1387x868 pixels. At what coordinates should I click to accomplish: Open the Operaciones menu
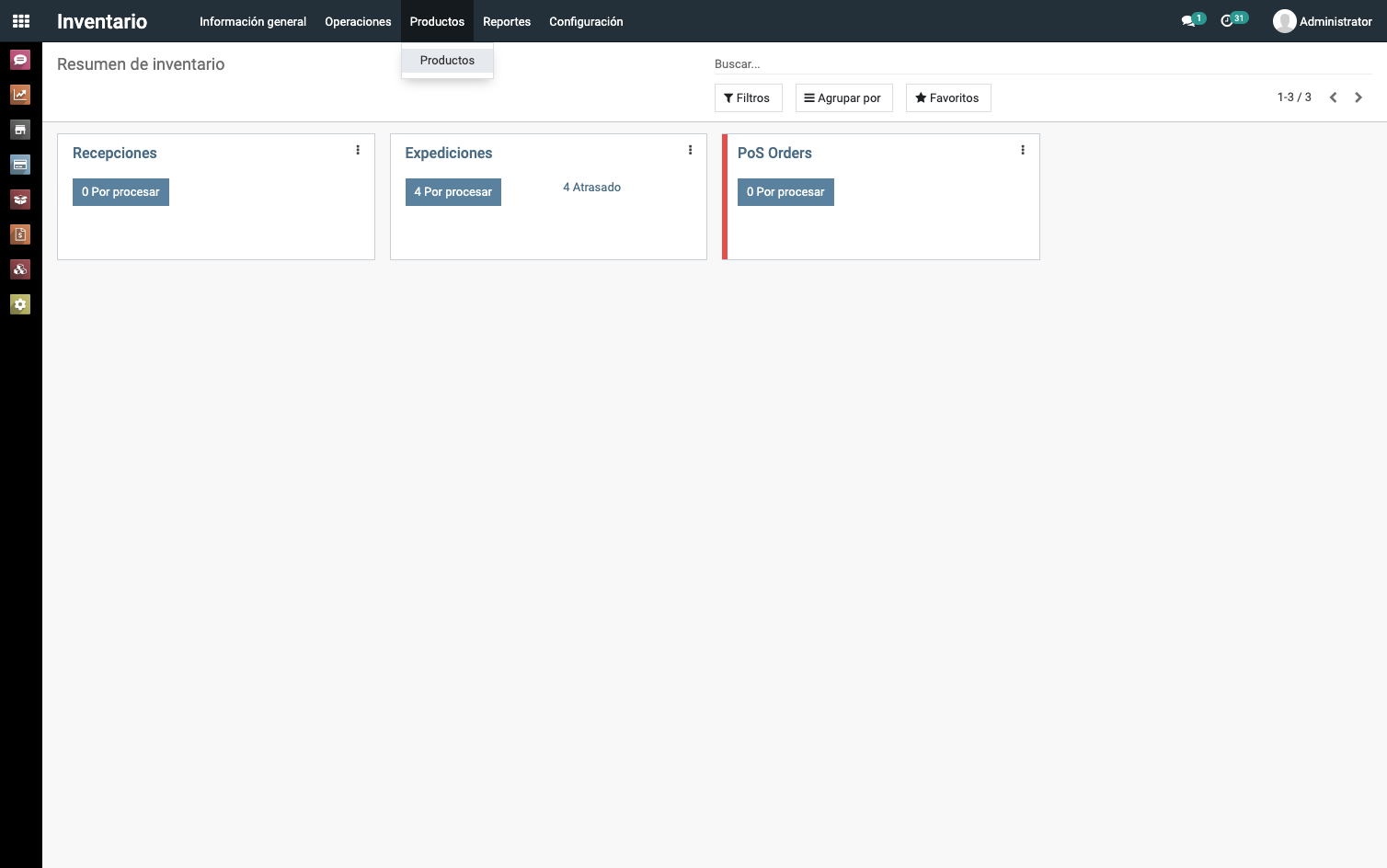(358, 21)
